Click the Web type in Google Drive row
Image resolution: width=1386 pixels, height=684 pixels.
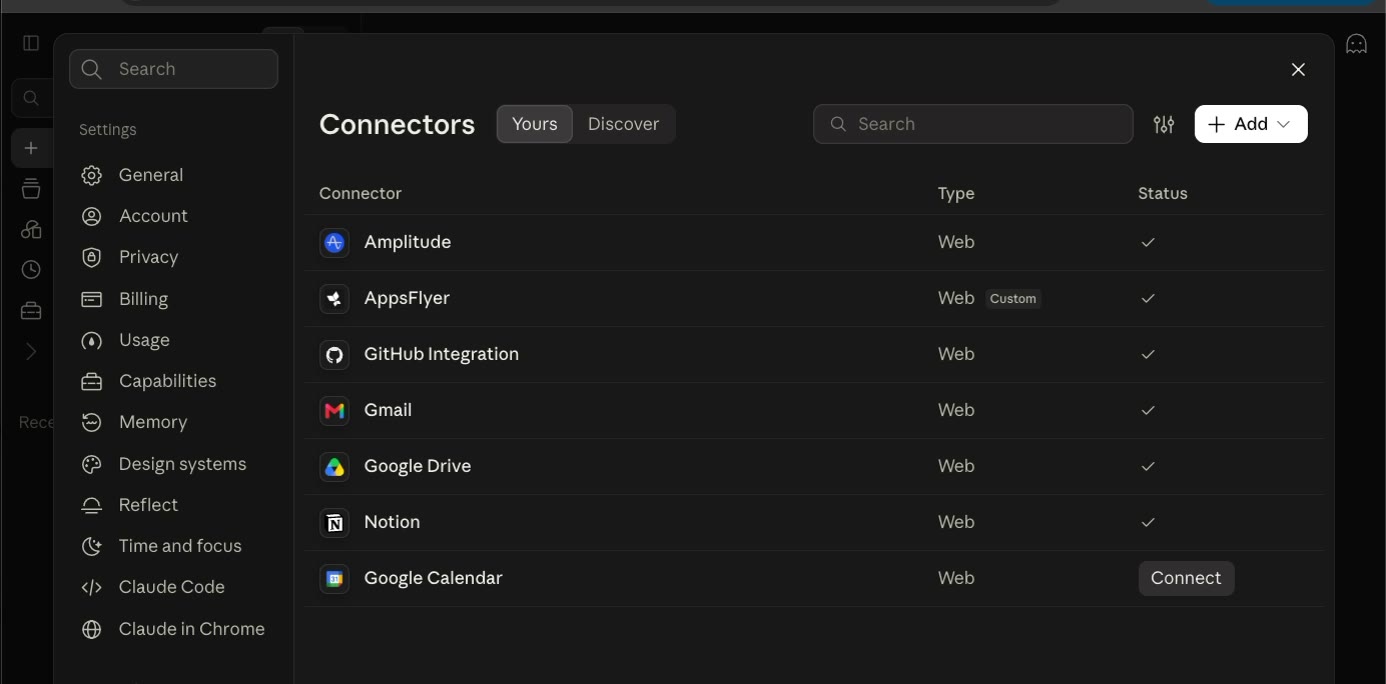956,466
